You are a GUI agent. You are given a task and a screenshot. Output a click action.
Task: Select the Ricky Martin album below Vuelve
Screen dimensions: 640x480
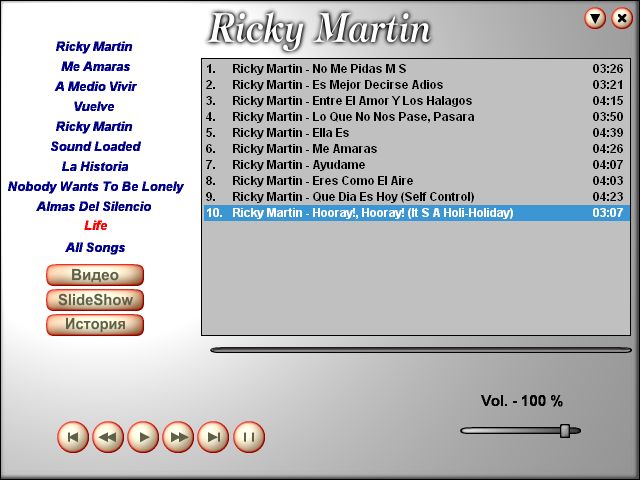94,127
